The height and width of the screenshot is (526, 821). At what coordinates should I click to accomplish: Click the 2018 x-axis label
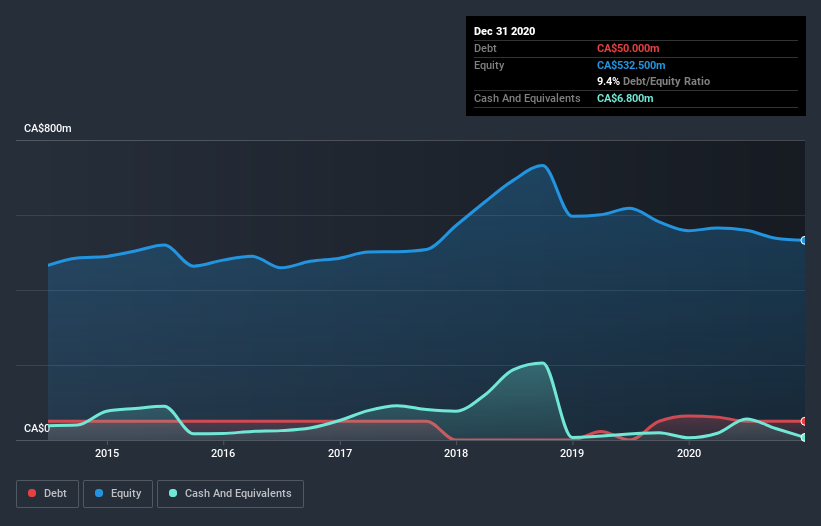pyautogui.click(x=456, y=453)
